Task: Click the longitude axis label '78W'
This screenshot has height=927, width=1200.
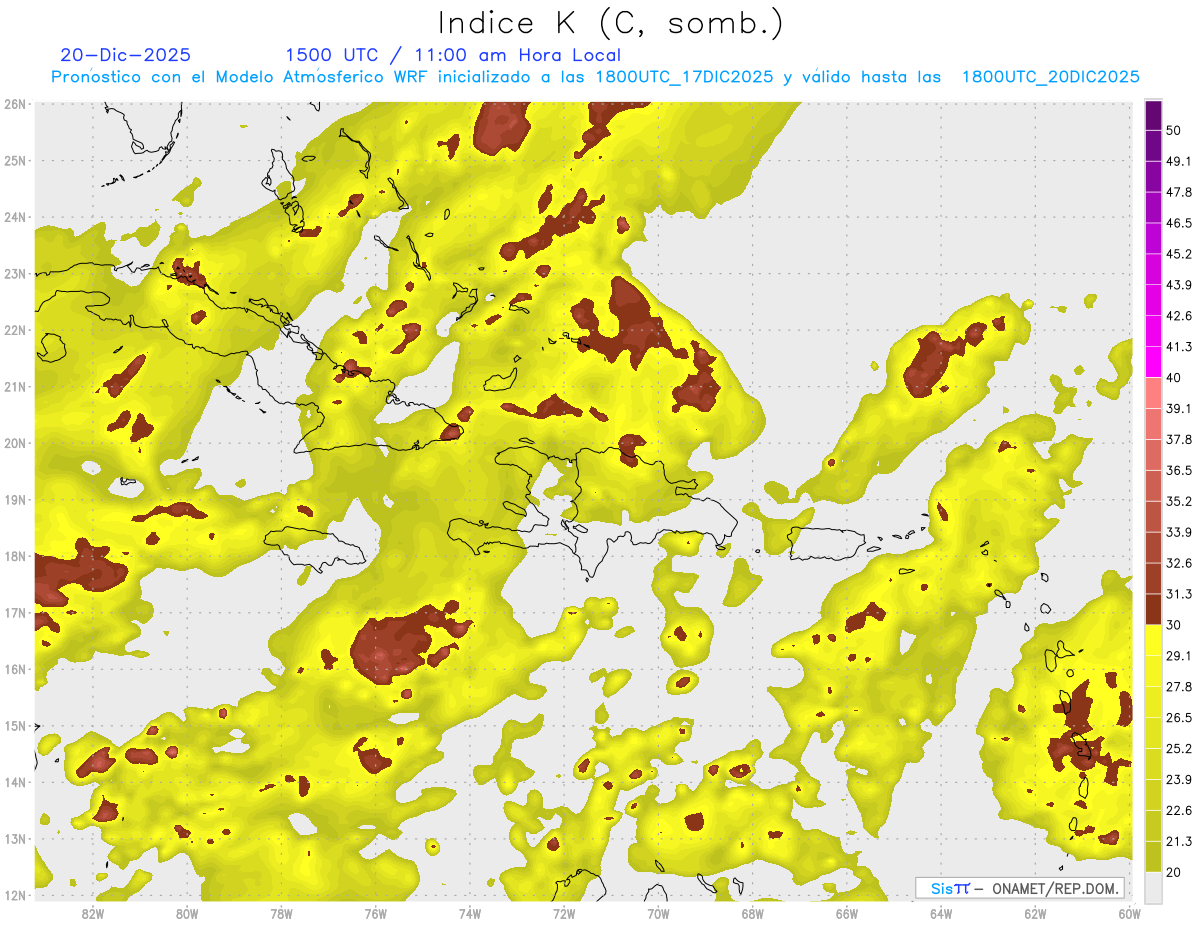Action: pyautogui.click(x=281, y=914)
